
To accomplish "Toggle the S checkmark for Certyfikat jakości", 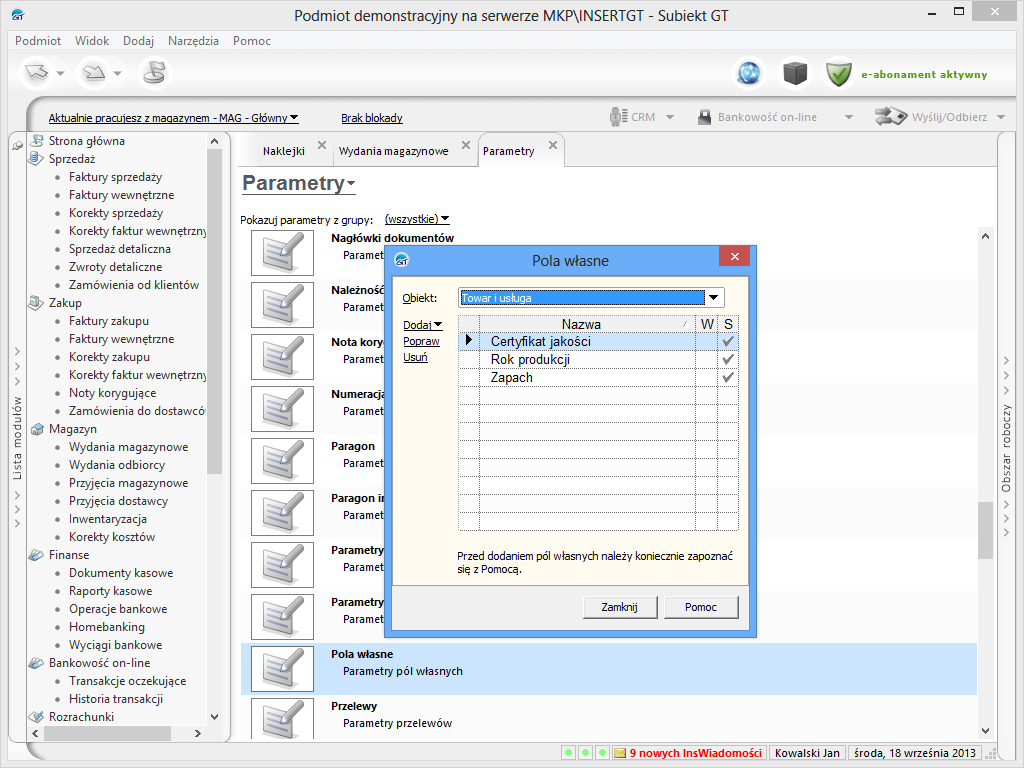I will [x=728, y=342].
